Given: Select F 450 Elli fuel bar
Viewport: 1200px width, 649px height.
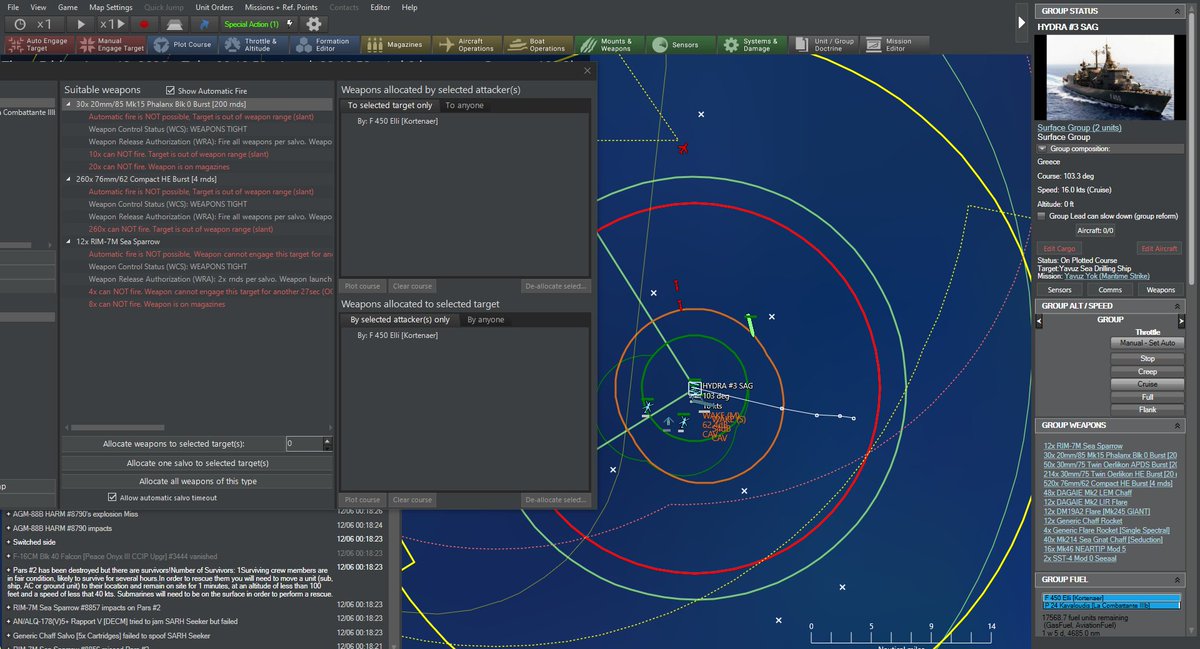Looking at the screenshot, I should 1113,597.
